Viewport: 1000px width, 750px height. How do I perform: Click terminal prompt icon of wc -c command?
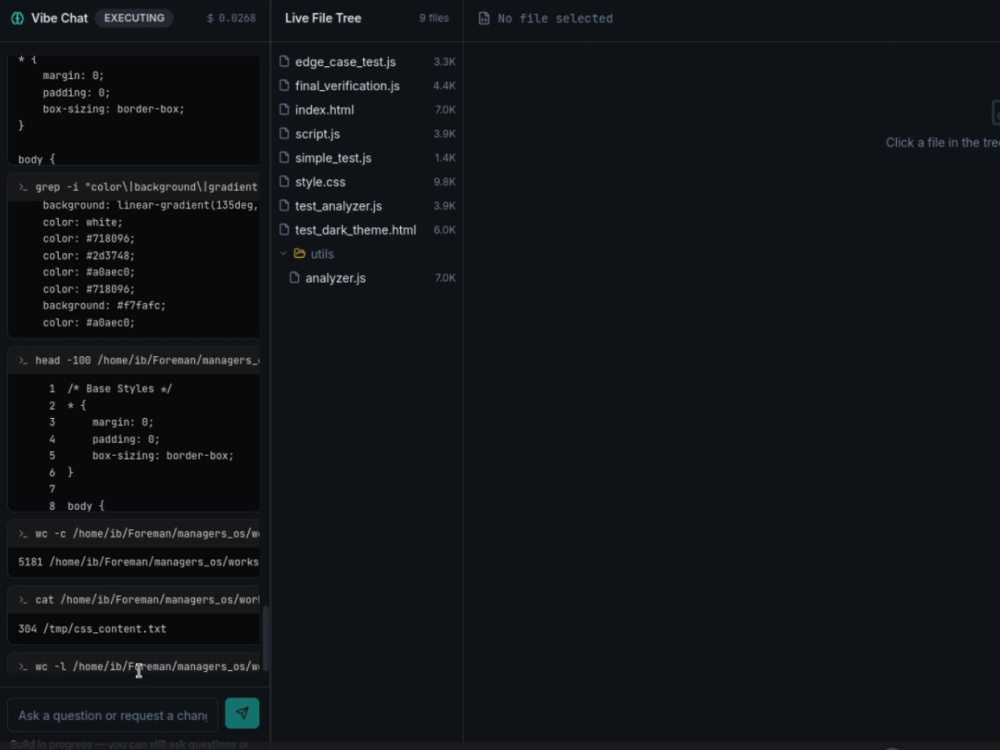(x=24, y=534)
